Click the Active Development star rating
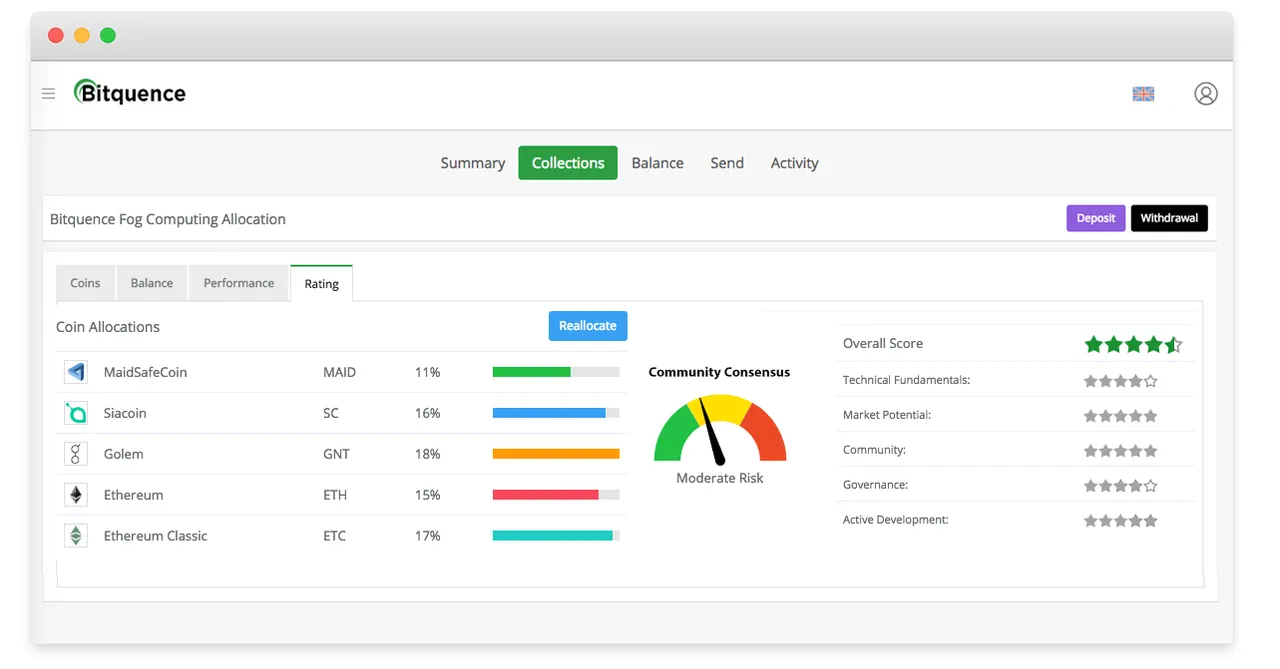Image resolution: width=1280 pixels, height=669 pixels. [1121, 521]
